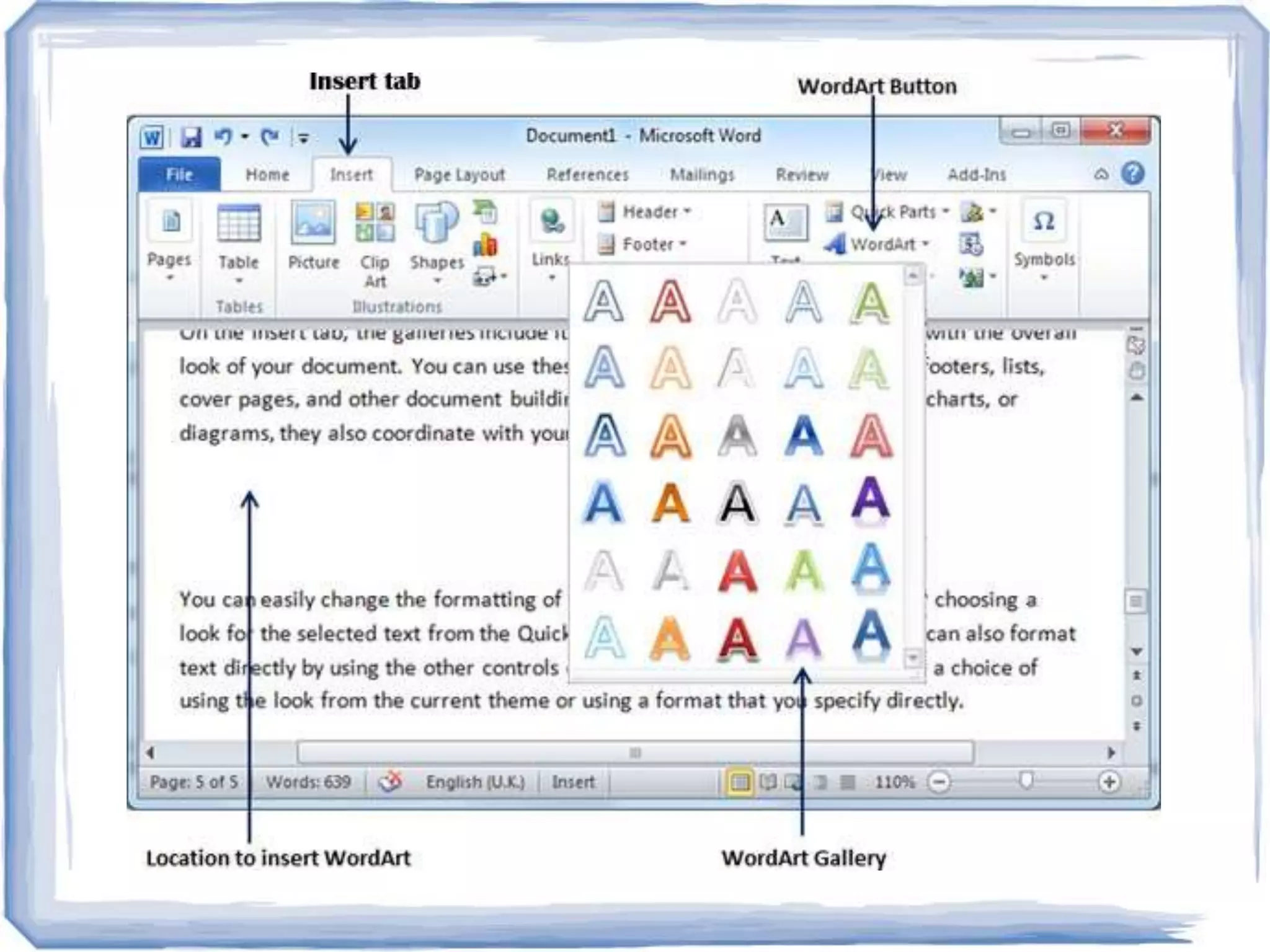Switch to the References tab
The image size is (1270, 952).
(x=587, y=175)
